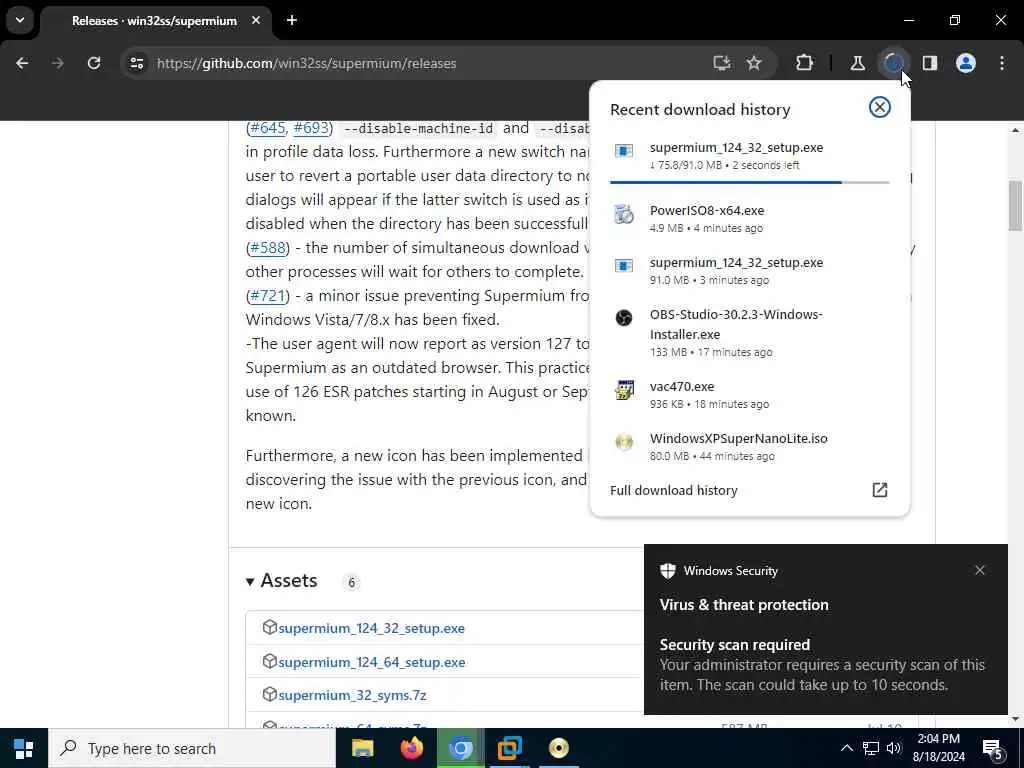Image resolution: width=1024 pixels, height=768 pixels.
Task: Open issue link #588
Action: pos(268,248)
